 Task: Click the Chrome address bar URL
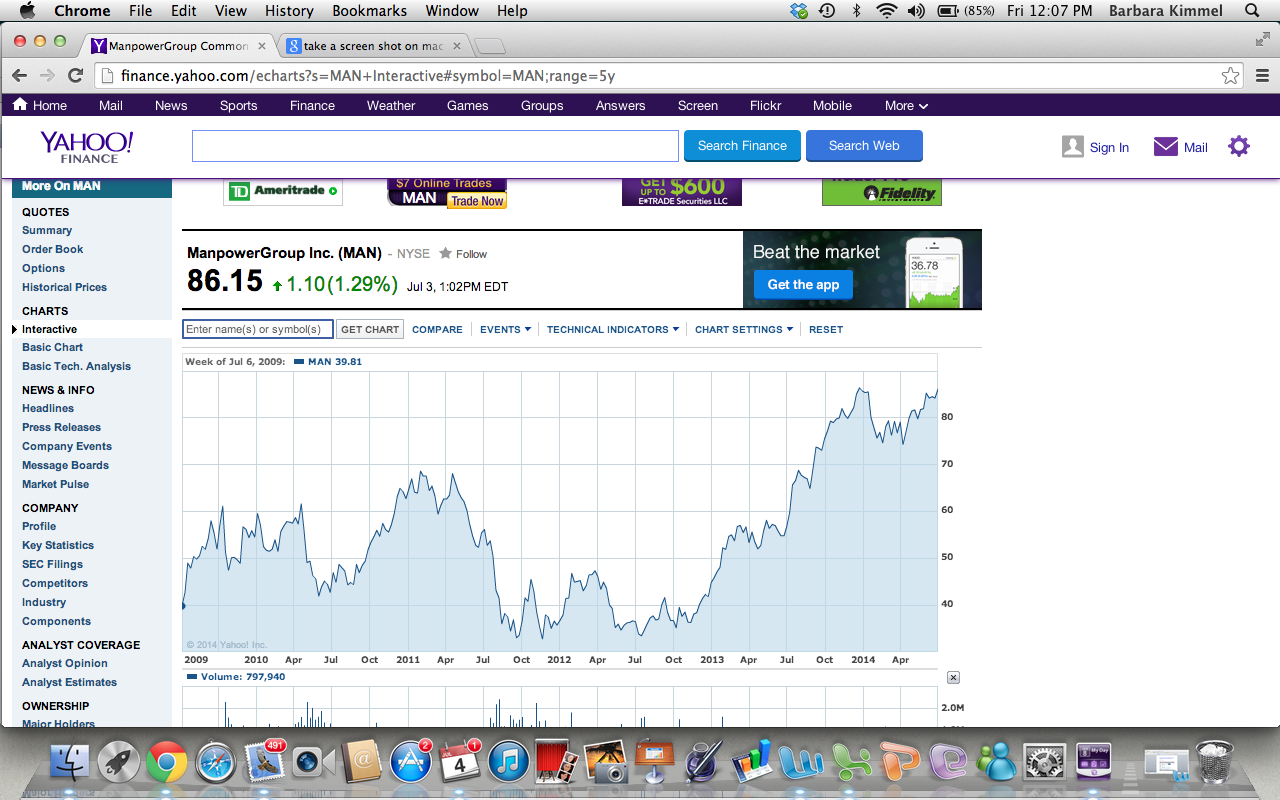[368, 76]
